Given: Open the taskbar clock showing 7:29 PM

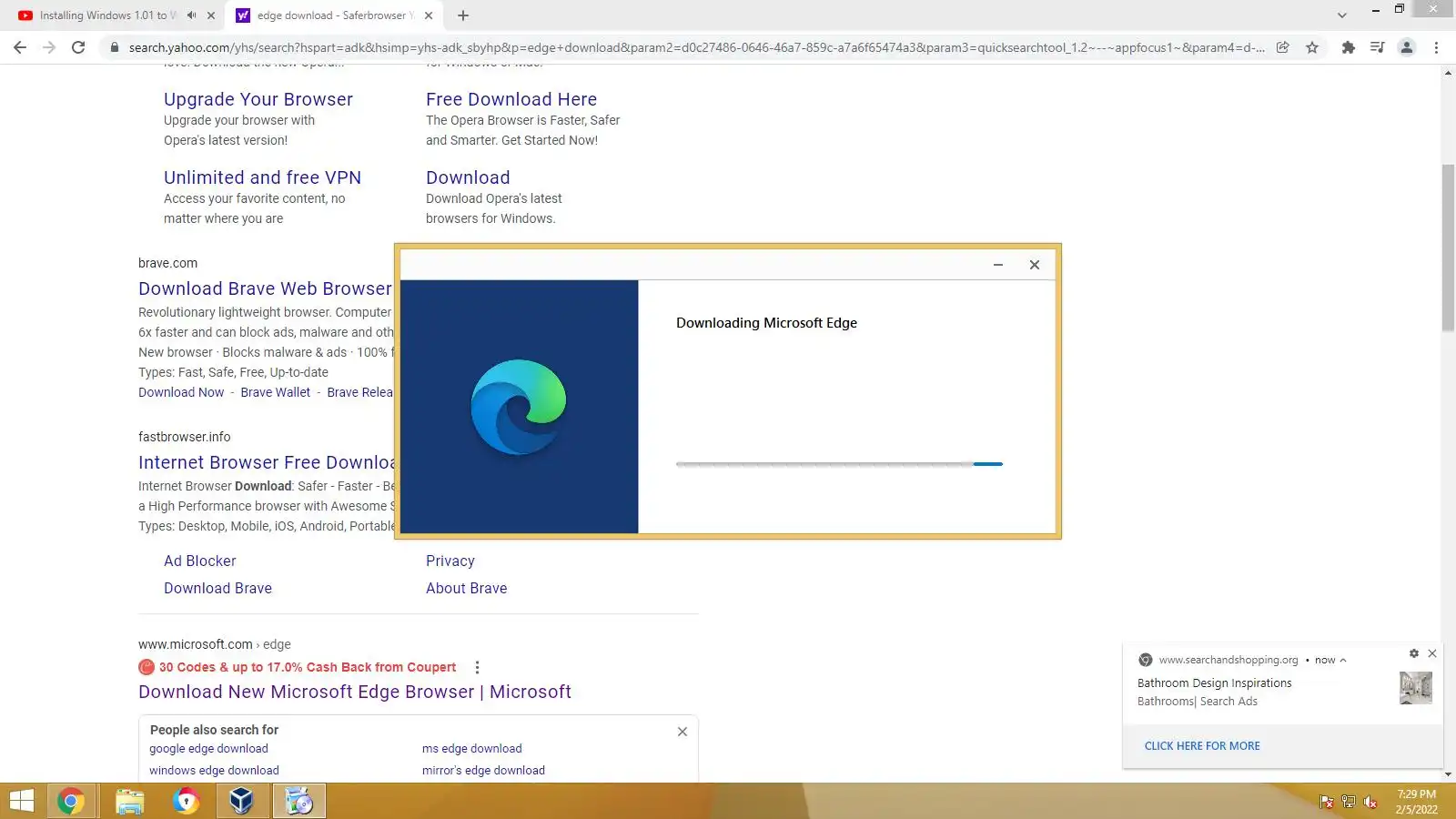Looking at the screenshot, I should pyautogui.click(x=1417, y=802).
